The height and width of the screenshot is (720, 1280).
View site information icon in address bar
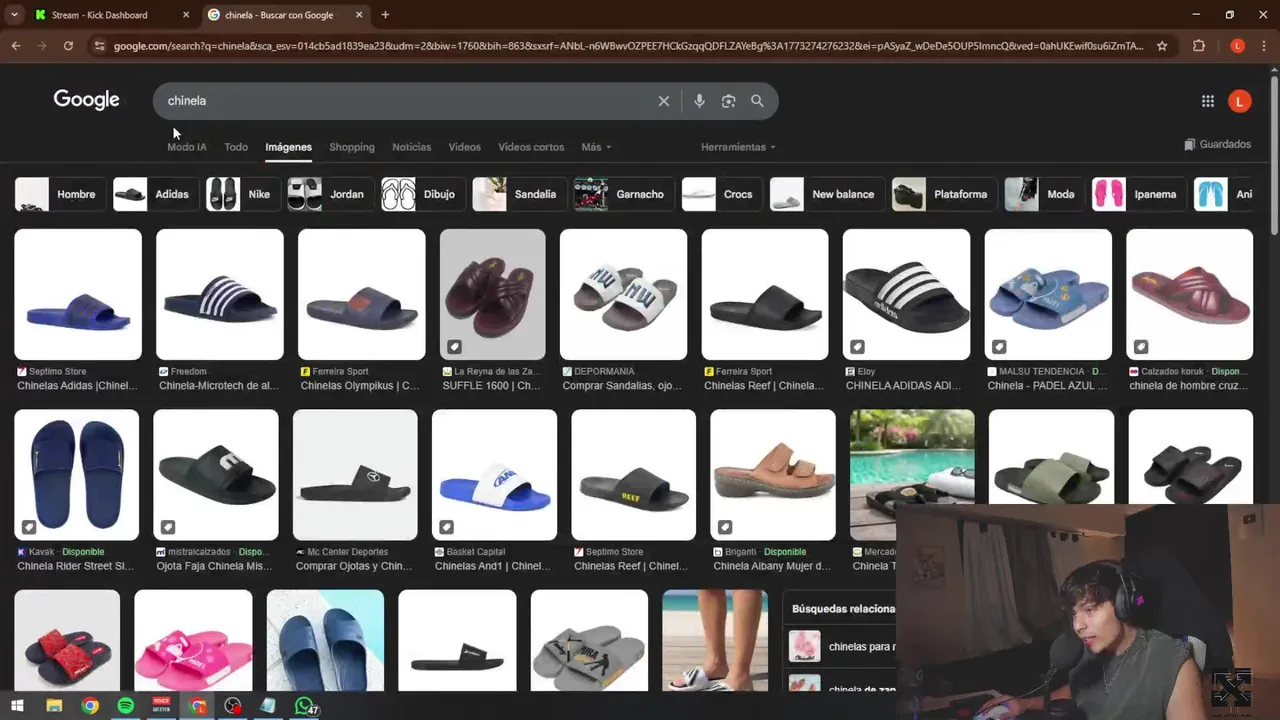click(98, 46)
